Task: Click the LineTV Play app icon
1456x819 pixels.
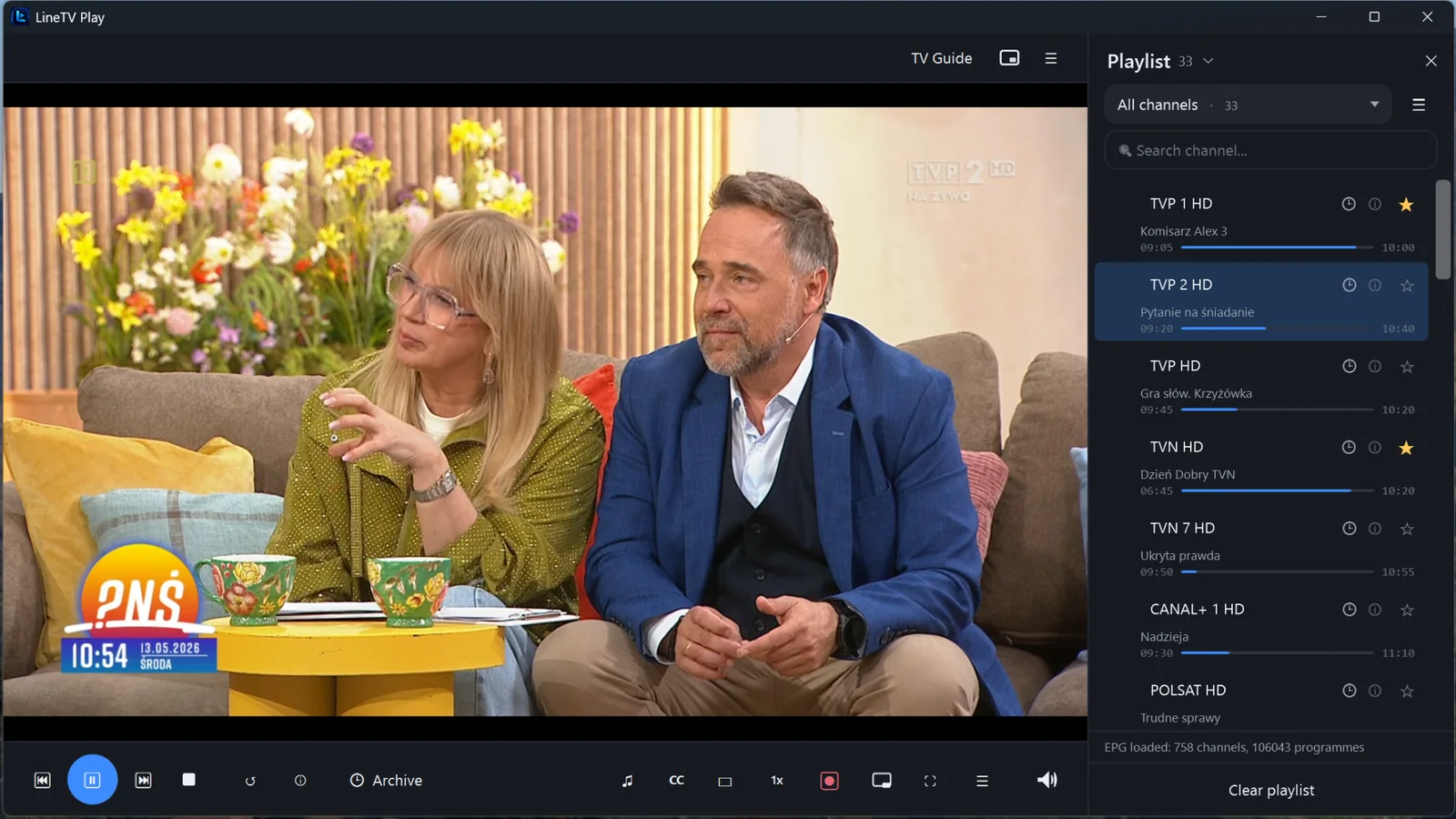Action: [19, 16]
